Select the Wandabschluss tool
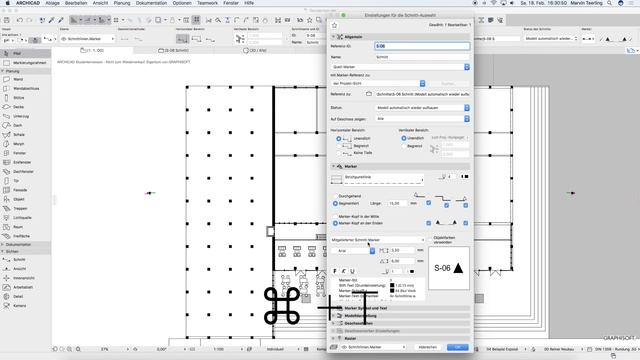This screenshot has height=360, width=640. (25, 89)
